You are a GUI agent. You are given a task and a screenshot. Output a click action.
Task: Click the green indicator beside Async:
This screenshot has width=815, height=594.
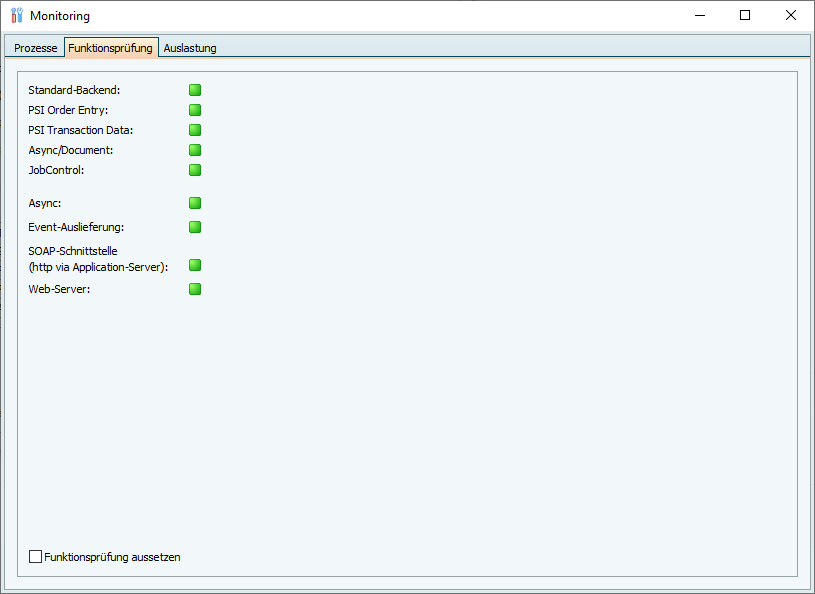pyautogui.click(x=195, y=203)
